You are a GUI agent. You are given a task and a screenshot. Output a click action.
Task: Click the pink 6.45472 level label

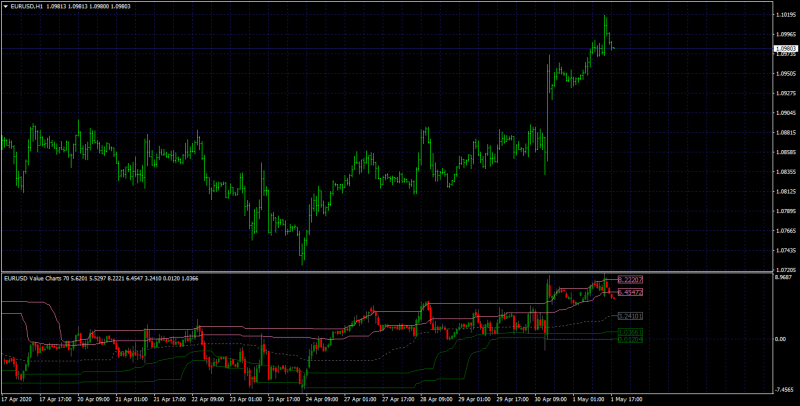[x=630, y=292]
